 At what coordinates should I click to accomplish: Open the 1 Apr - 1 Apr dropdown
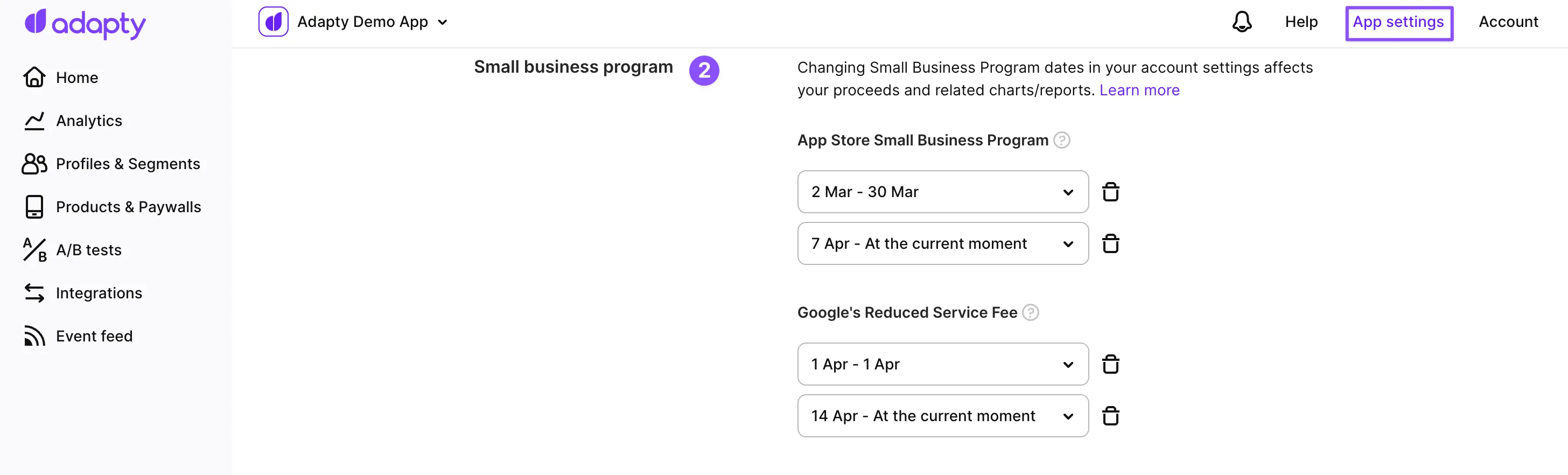[942, 364]
